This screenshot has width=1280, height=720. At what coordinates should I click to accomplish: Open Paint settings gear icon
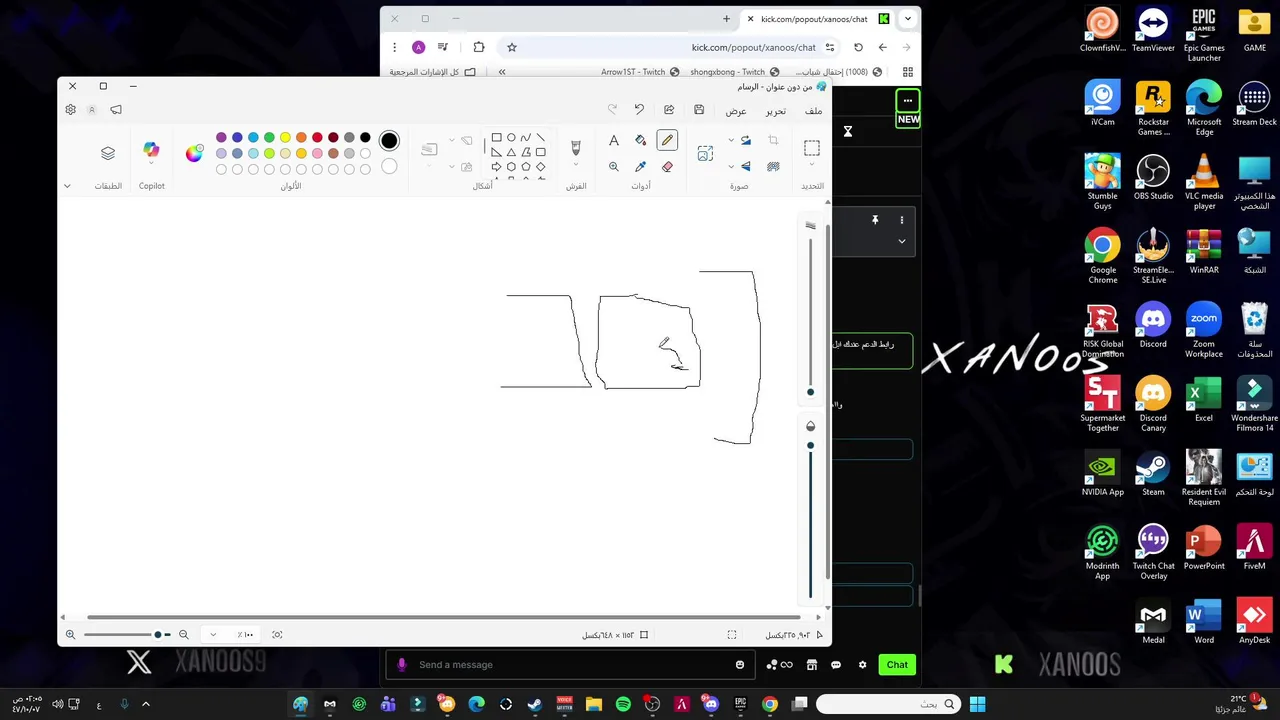[70, 110]
